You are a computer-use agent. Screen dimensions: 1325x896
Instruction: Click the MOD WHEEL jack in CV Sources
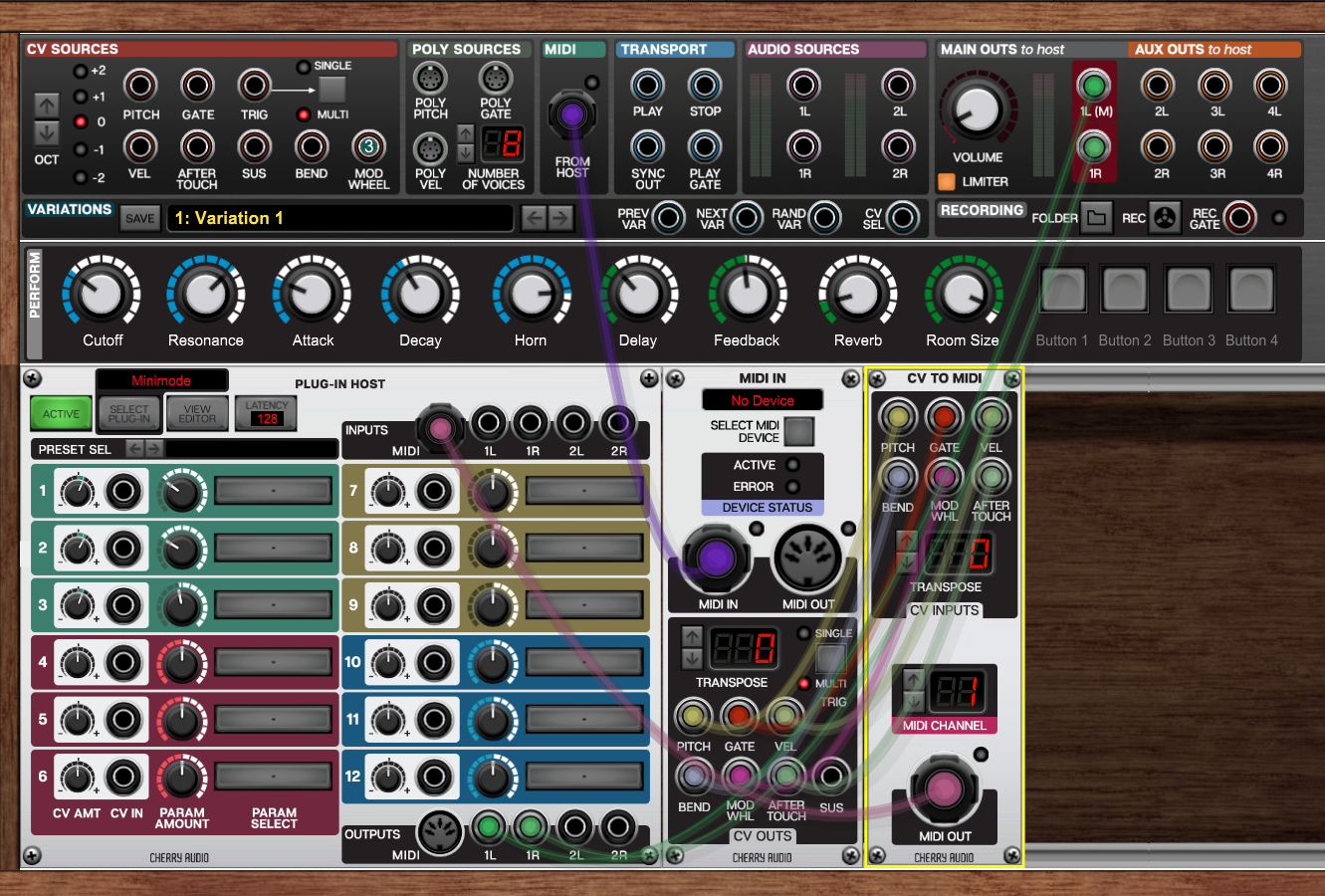pyautogui.click(x=368, y=147)
